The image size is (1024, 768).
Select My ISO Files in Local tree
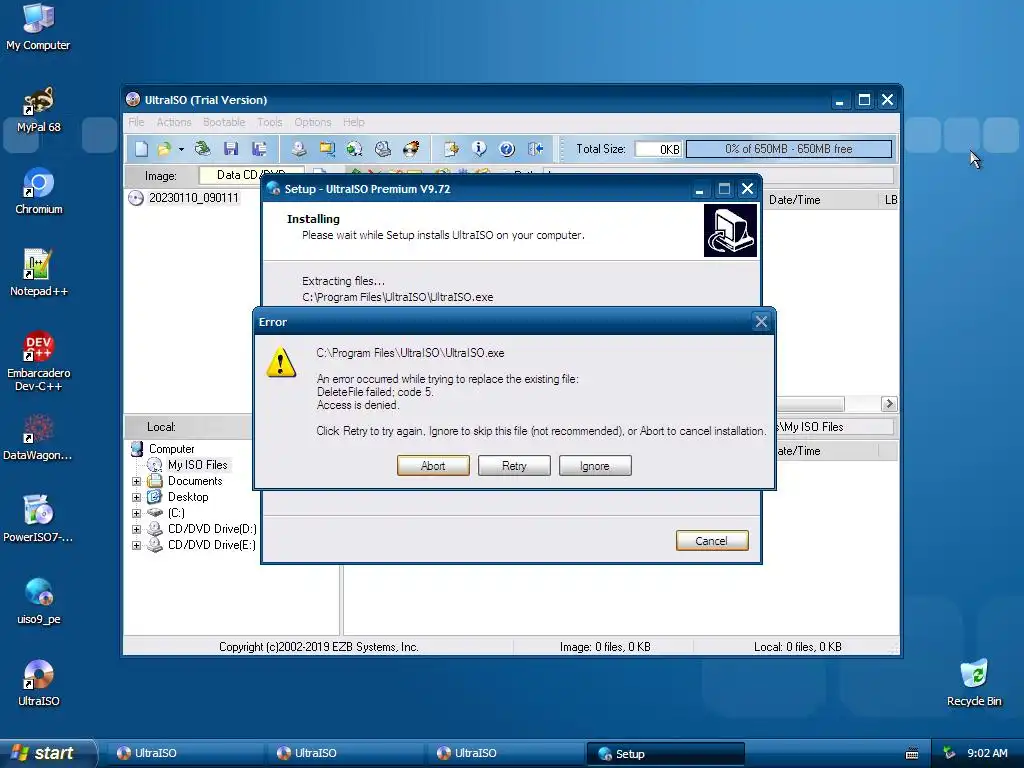pos(198,464)
